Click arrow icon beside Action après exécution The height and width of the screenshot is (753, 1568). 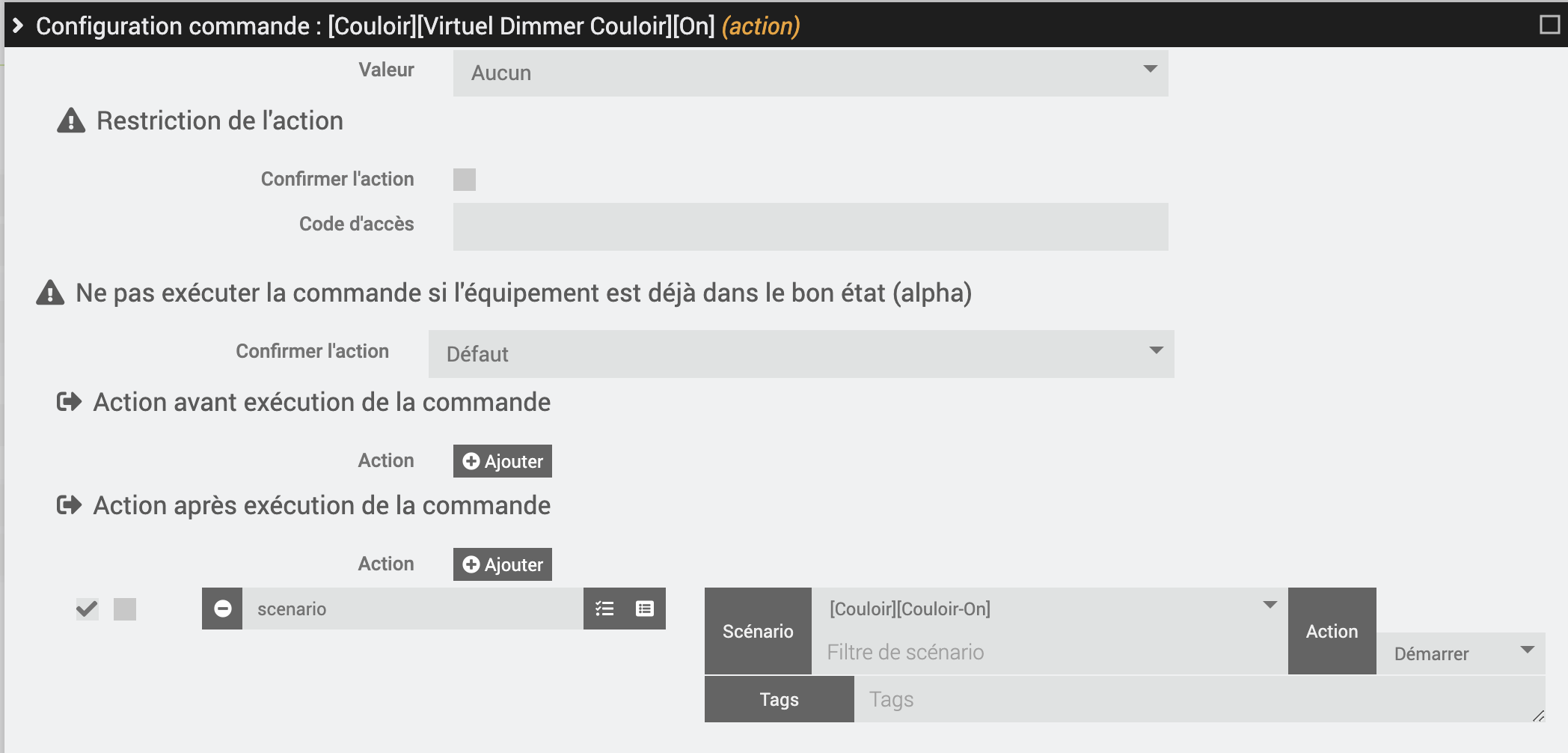click(x=69, y=505)
